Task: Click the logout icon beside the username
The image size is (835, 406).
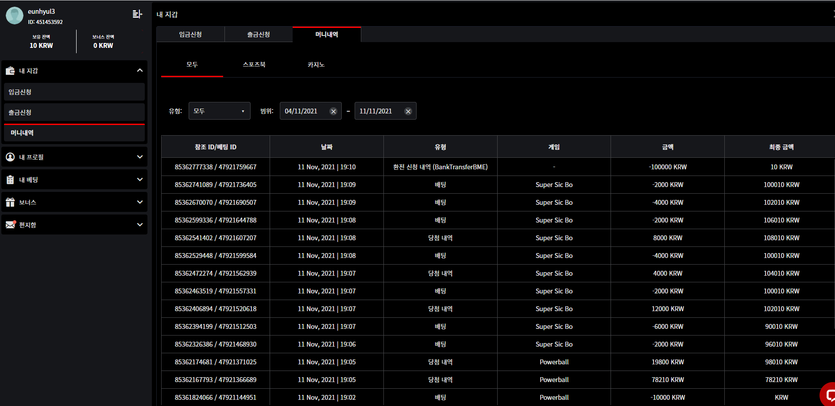Action: pyautogui.click(x=137, y=14)
